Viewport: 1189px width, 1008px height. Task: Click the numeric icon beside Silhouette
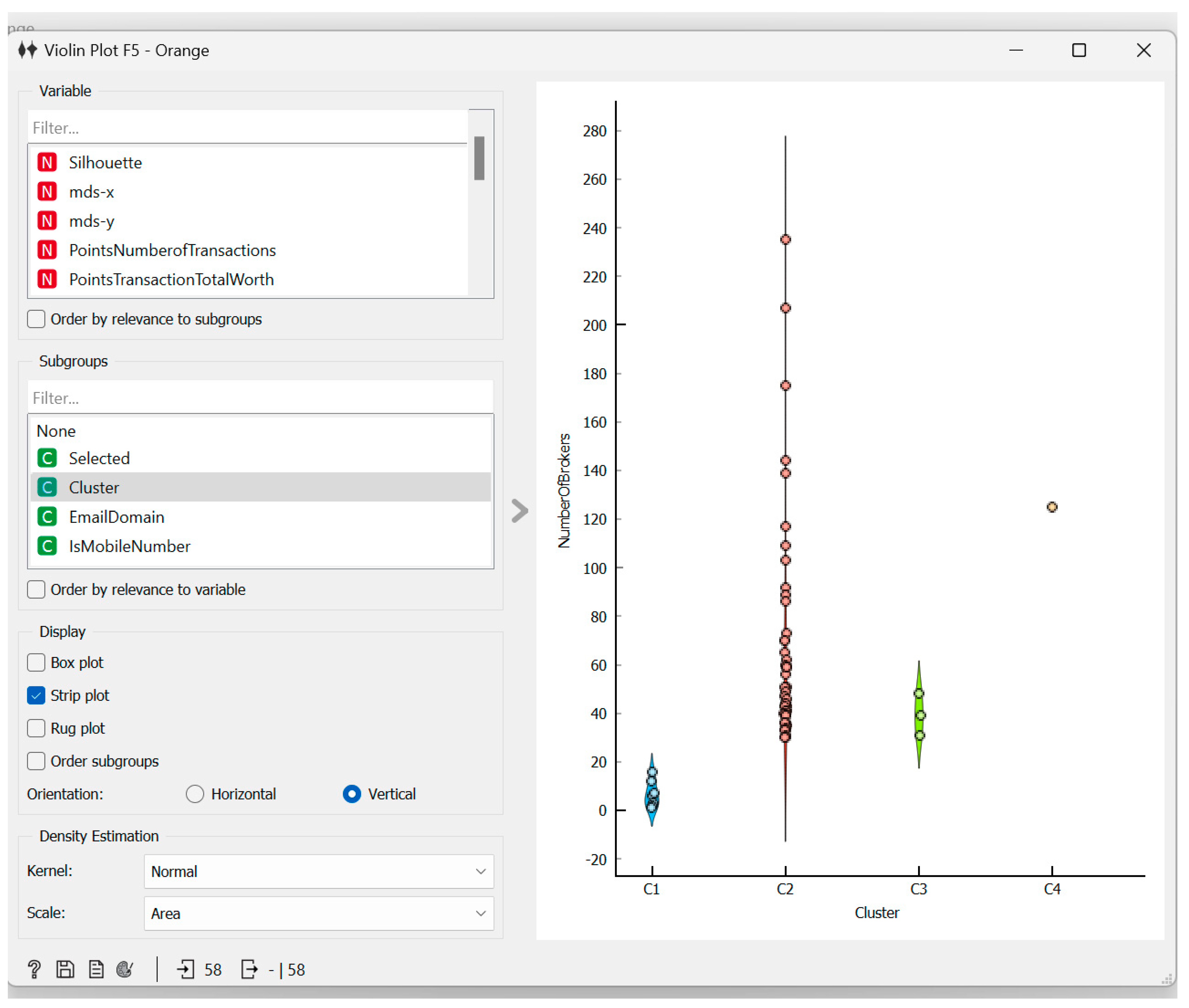pos(47,163)
